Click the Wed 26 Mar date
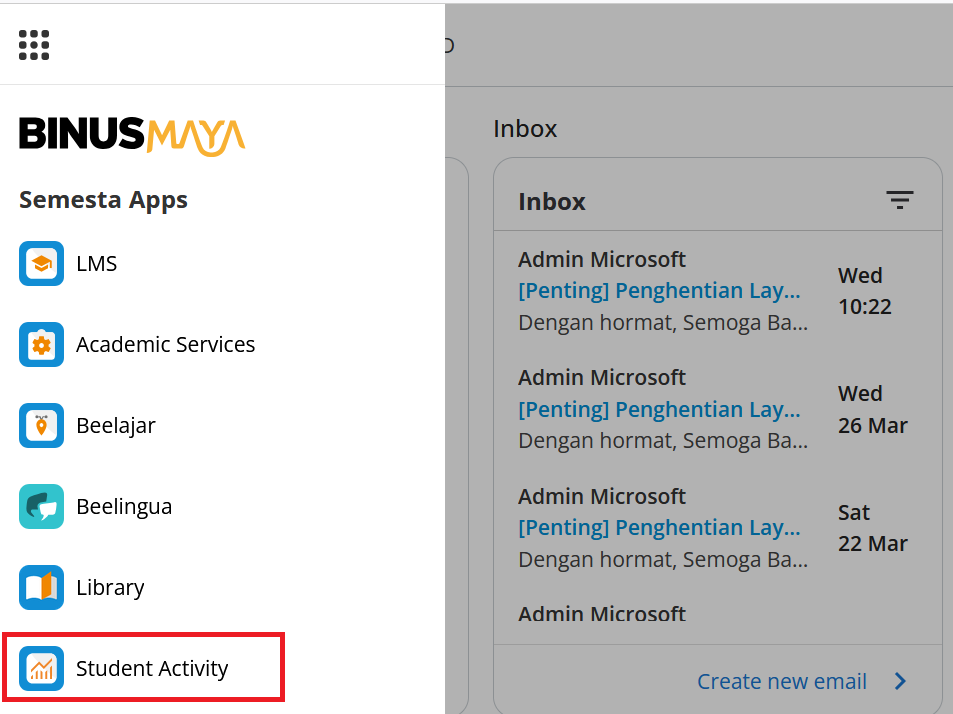 point(873,410)
